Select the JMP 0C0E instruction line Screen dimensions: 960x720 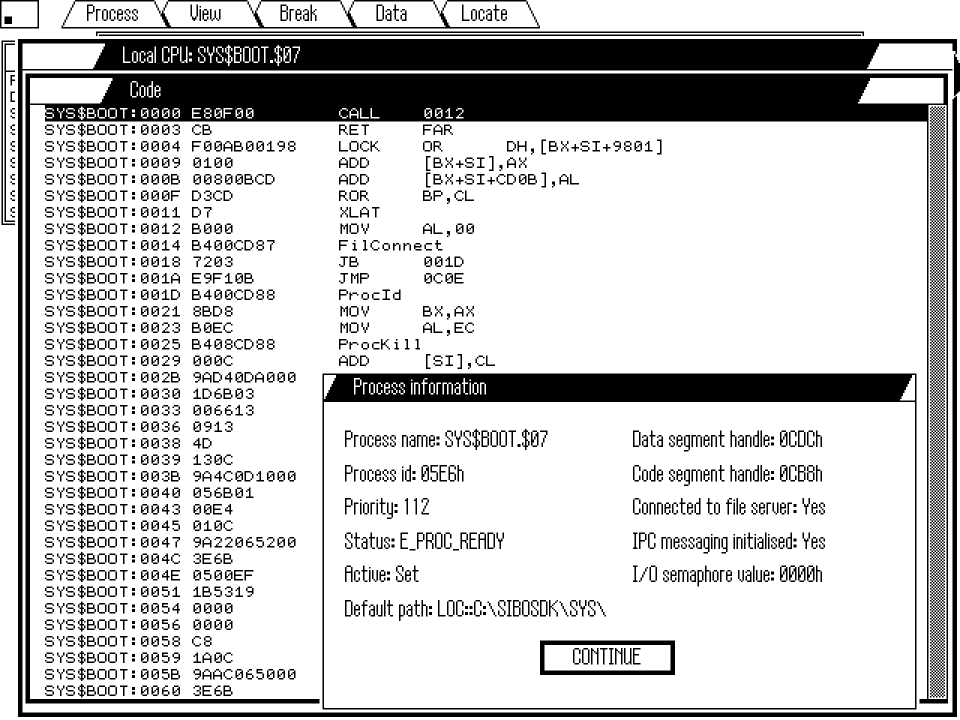click(x=400, y=278)
